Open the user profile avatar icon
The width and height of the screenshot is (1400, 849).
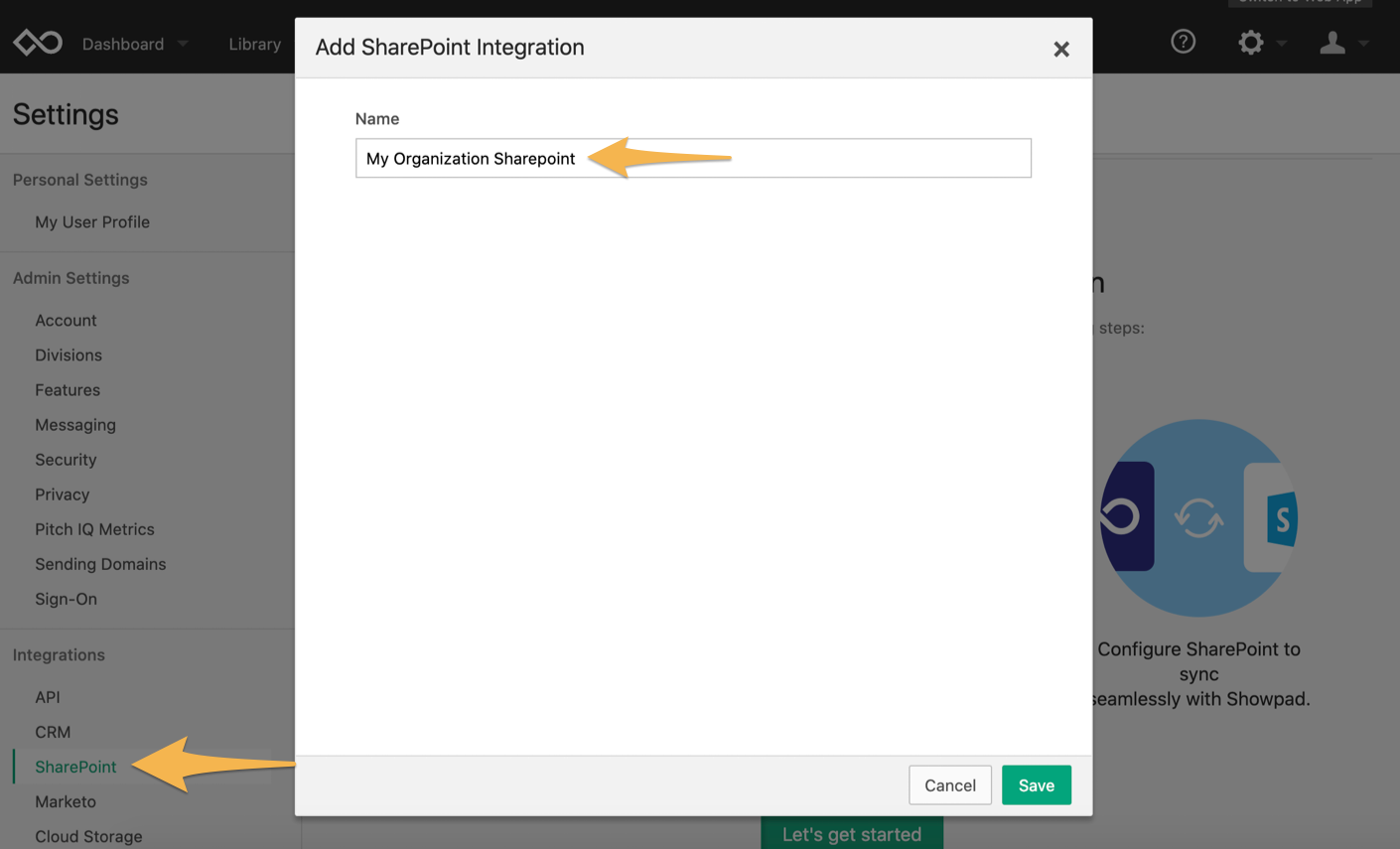[1331, 42]
